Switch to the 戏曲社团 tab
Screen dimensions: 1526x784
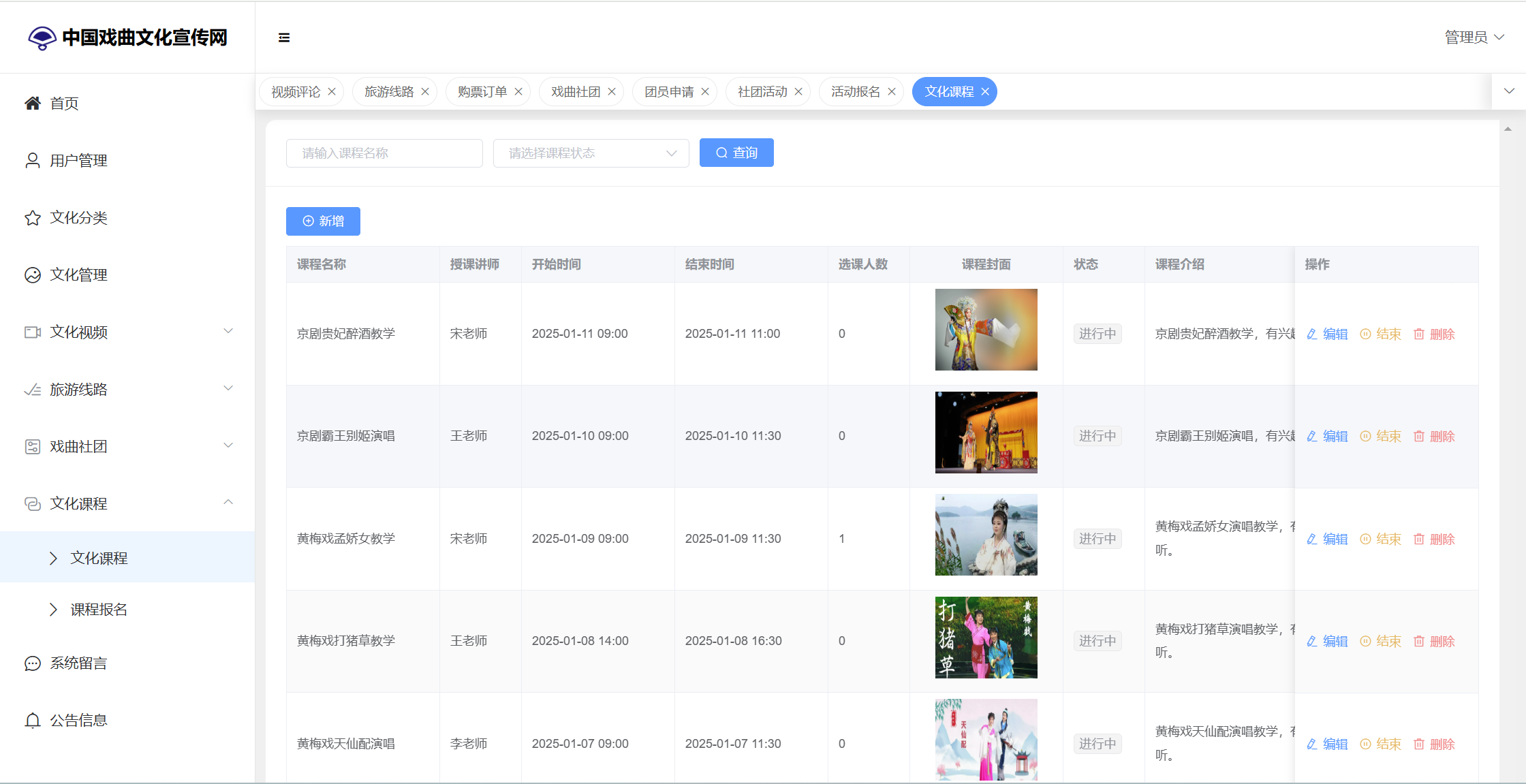[x=575, y=92]
